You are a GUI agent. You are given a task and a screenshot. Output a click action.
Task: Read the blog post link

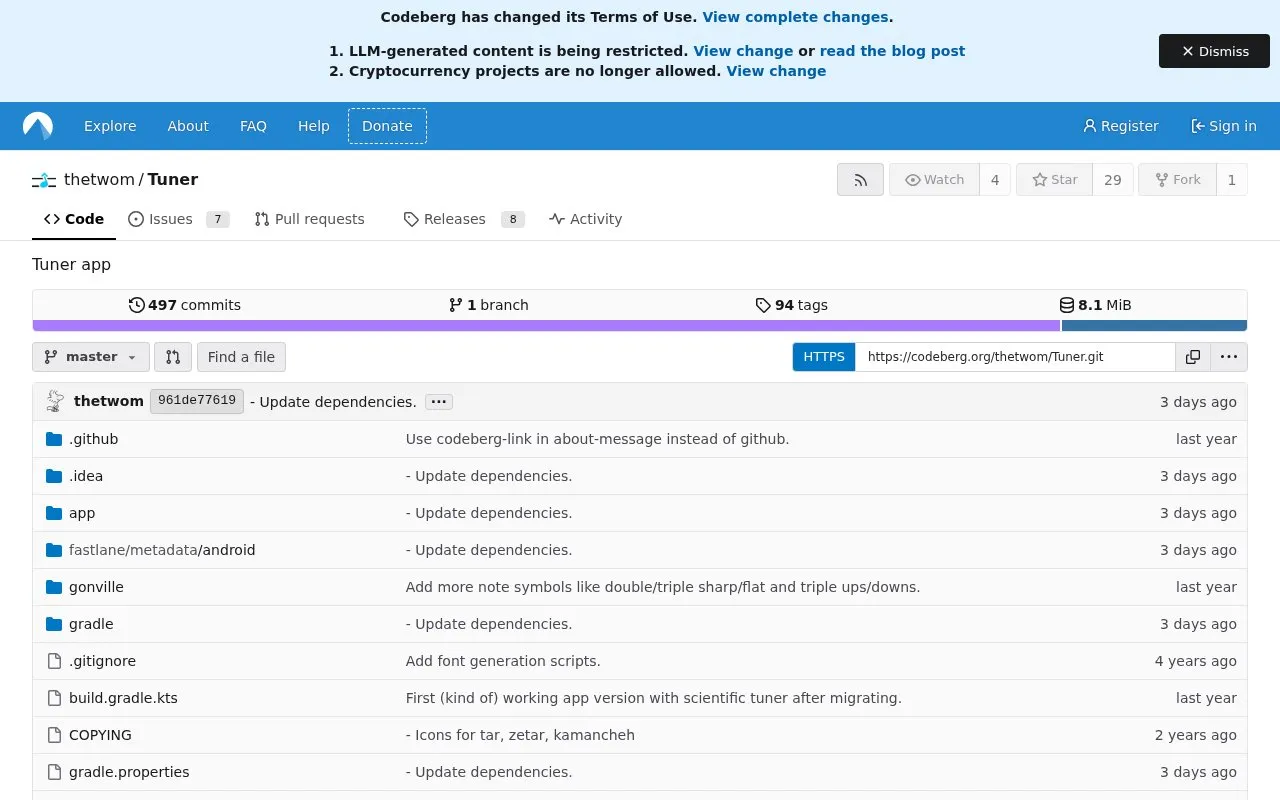[x=892, y=51]
